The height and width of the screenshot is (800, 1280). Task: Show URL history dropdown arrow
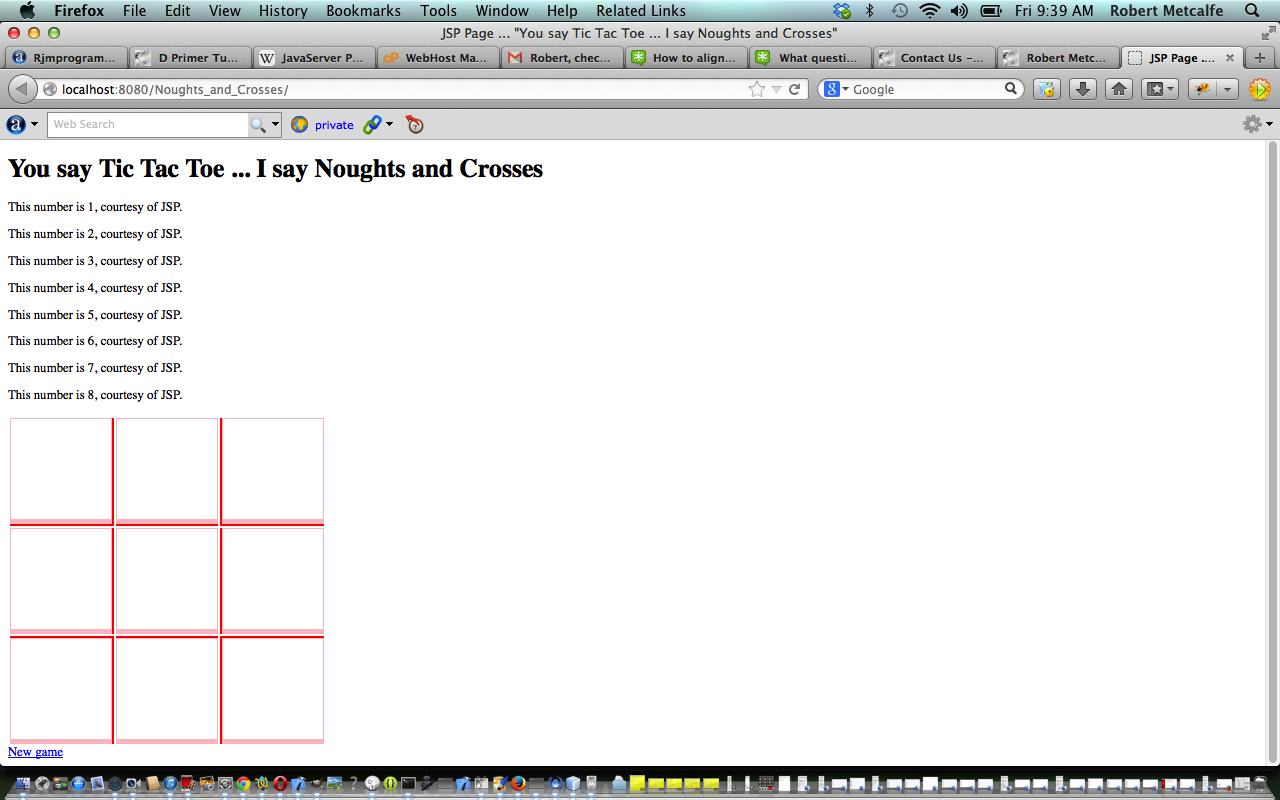click(776, 89)
